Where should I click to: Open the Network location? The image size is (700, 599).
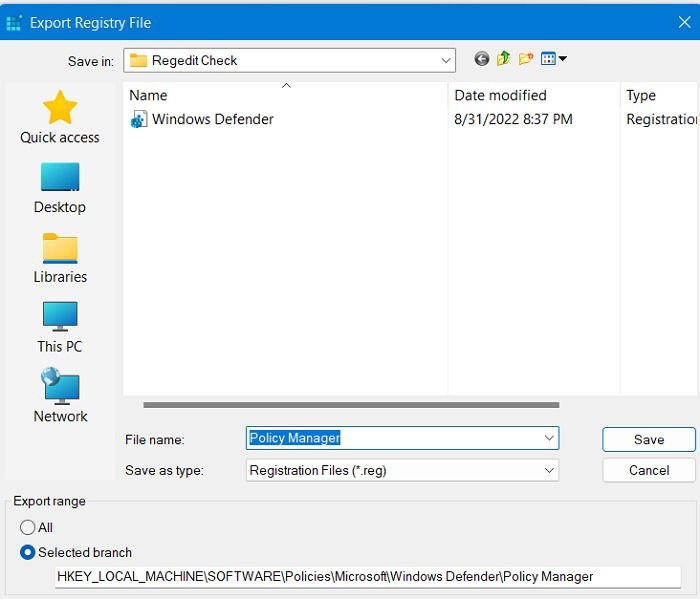(x=60, y=396)
